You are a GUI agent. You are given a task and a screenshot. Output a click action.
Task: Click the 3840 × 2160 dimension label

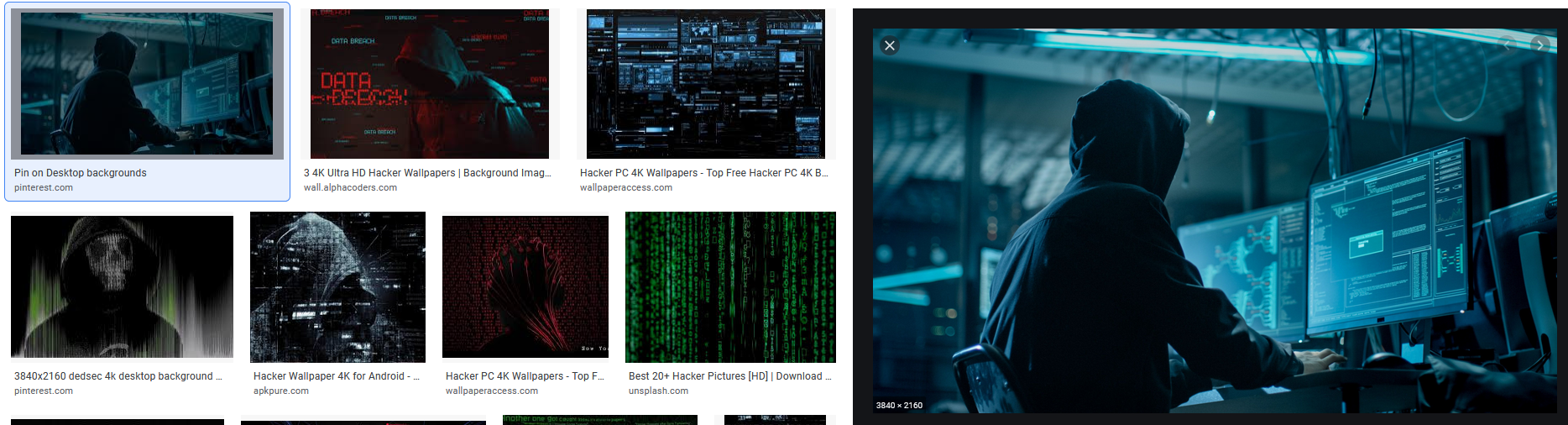coord(899,405)
